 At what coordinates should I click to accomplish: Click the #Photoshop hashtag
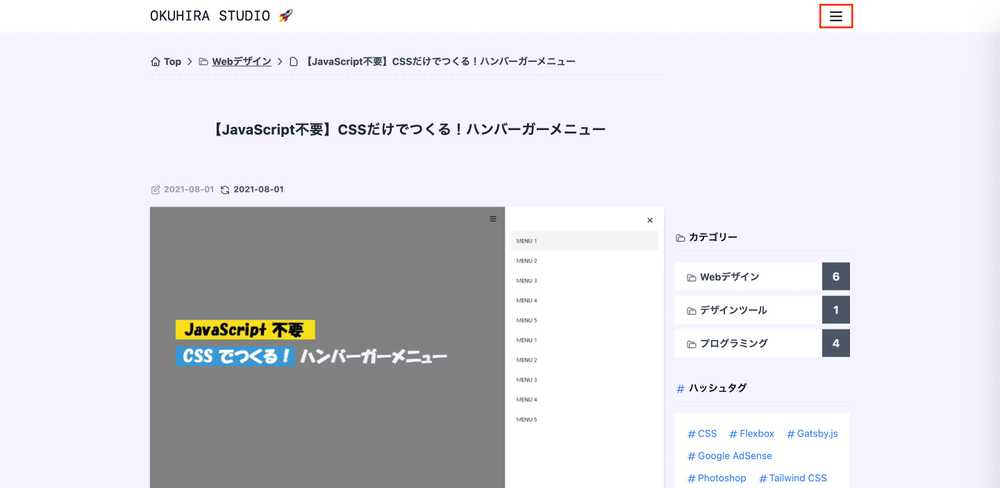coord(717,478)
